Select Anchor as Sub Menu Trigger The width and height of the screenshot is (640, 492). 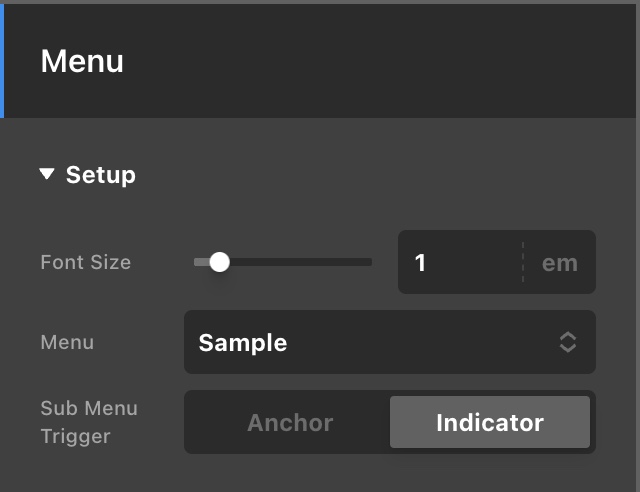(x=290, y=422)
